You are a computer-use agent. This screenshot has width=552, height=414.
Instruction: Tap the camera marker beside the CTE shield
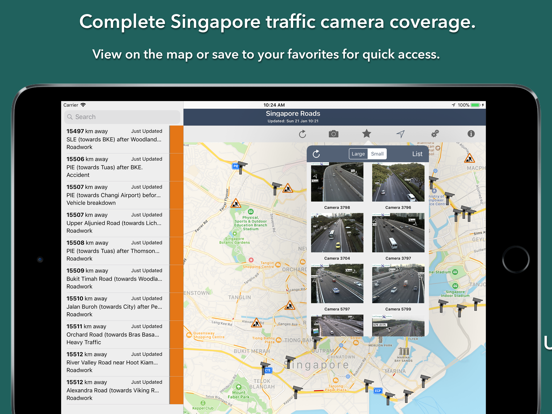tap(265, 367)
